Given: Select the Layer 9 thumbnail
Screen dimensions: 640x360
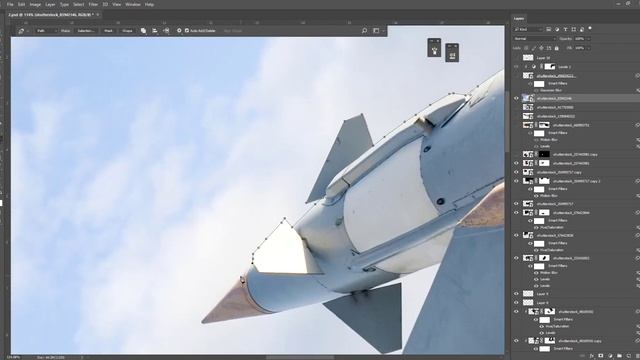Looking at the screenshot, I should click(x=528, y=294).
